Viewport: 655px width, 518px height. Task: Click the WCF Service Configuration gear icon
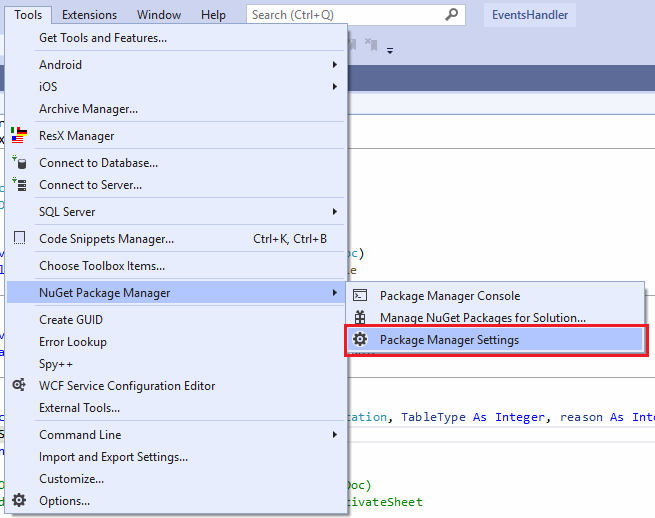[19, 385]
